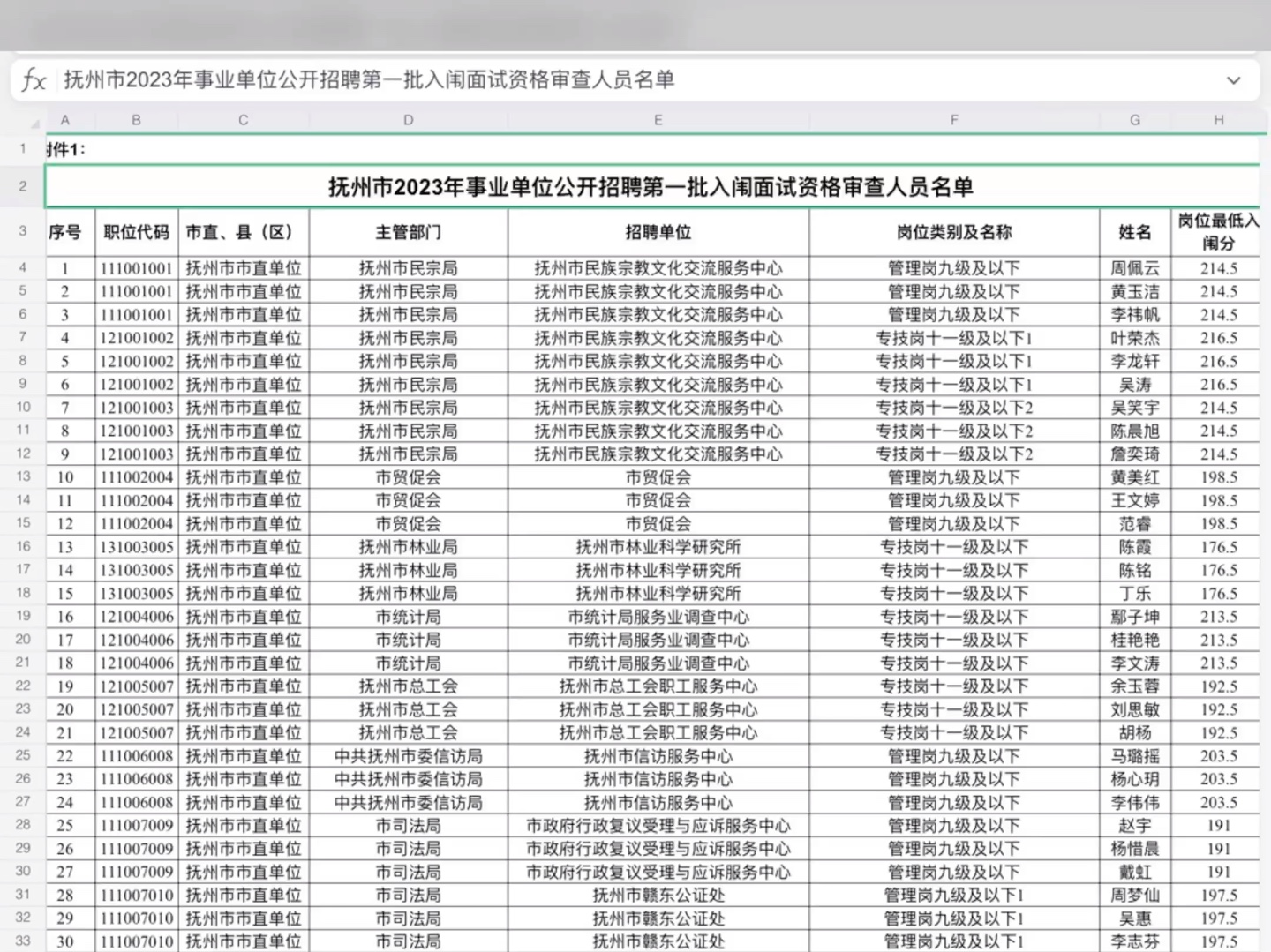Viewport: 1271px width, 952px height.
Task: Select column C header
Action: (x=244, y=120)
